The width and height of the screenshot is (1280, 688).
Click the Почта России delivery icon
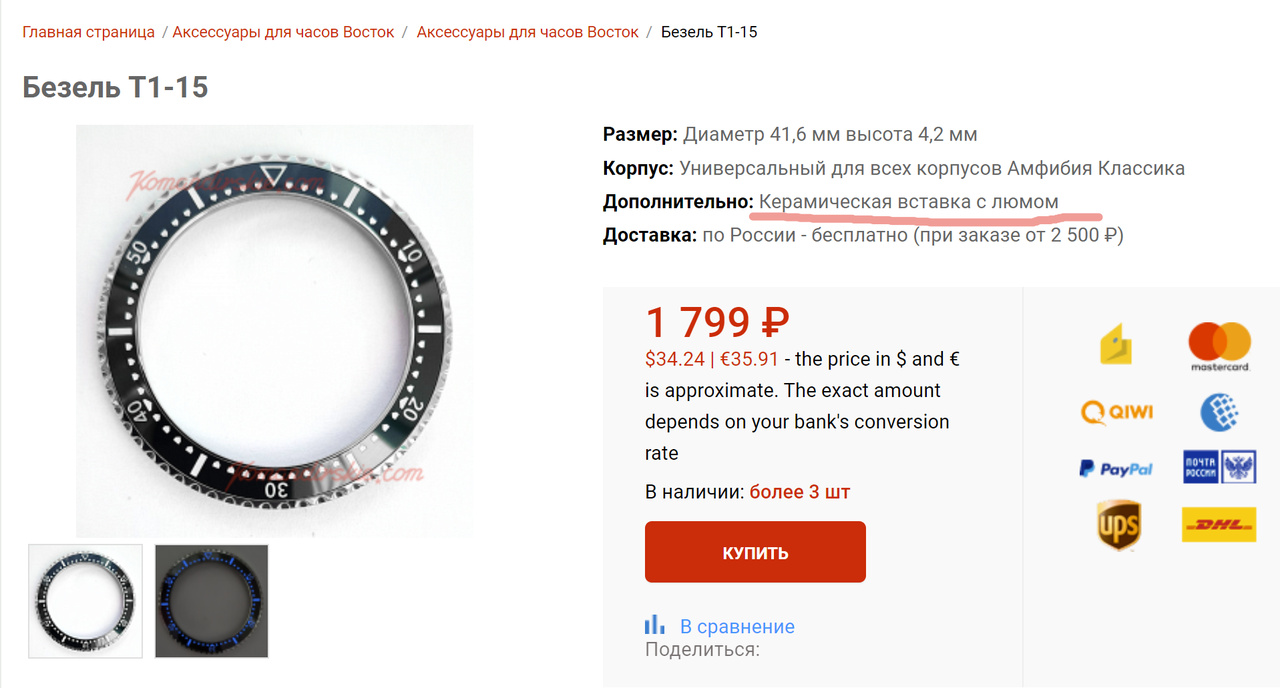(x=1219, y=467)
